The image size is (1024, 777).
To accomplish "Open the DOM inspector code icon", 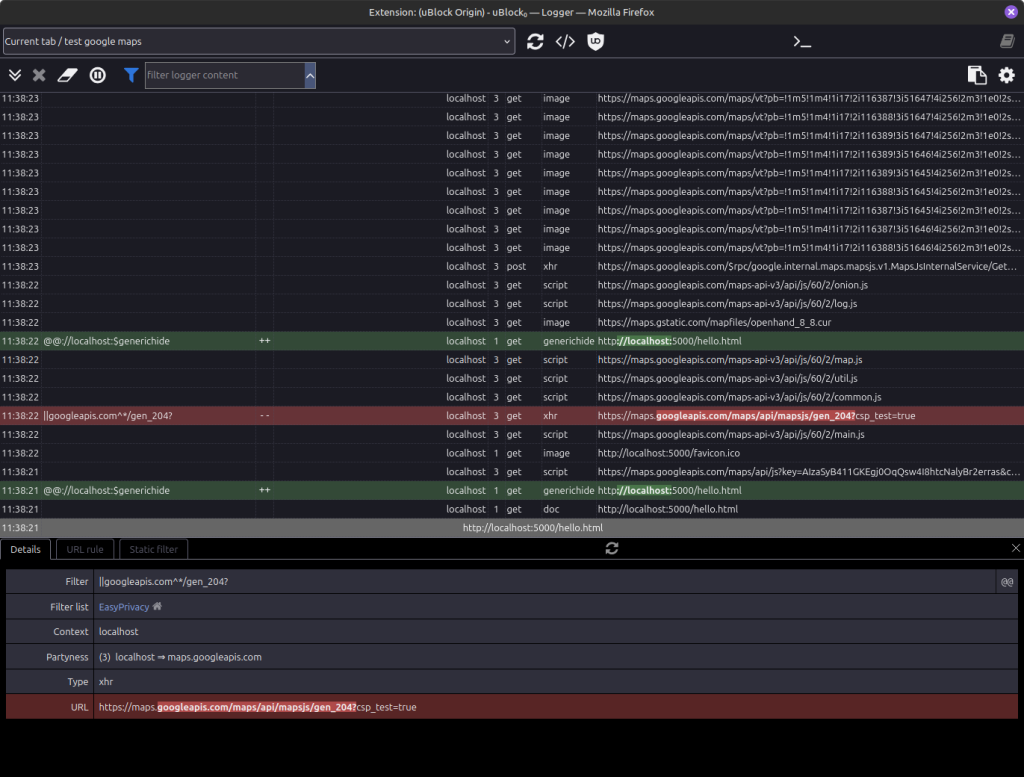I will [x=565, y=41].
